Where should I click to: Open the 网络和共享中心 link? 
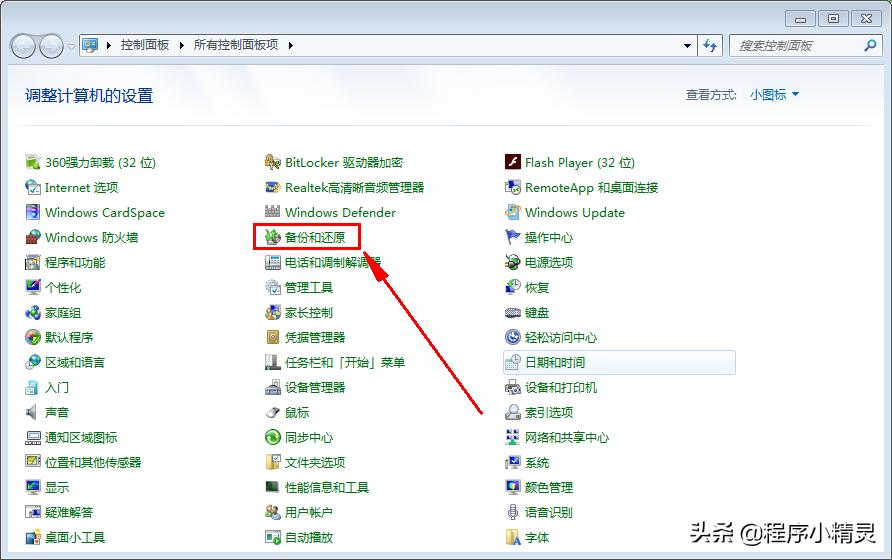pyautogui.click(x=567, y=438)
